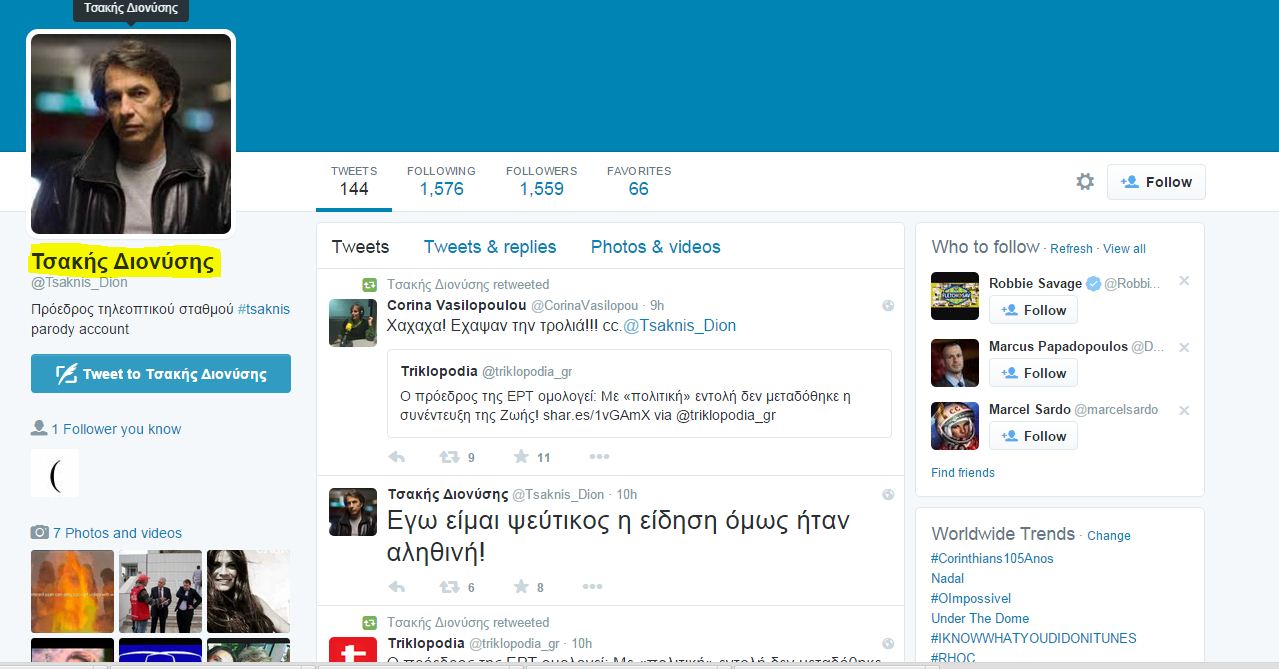The height and width of the screenshot is (669, 1279).
Task: Open the news team photo thumbnail
Action: pos(160,591)
